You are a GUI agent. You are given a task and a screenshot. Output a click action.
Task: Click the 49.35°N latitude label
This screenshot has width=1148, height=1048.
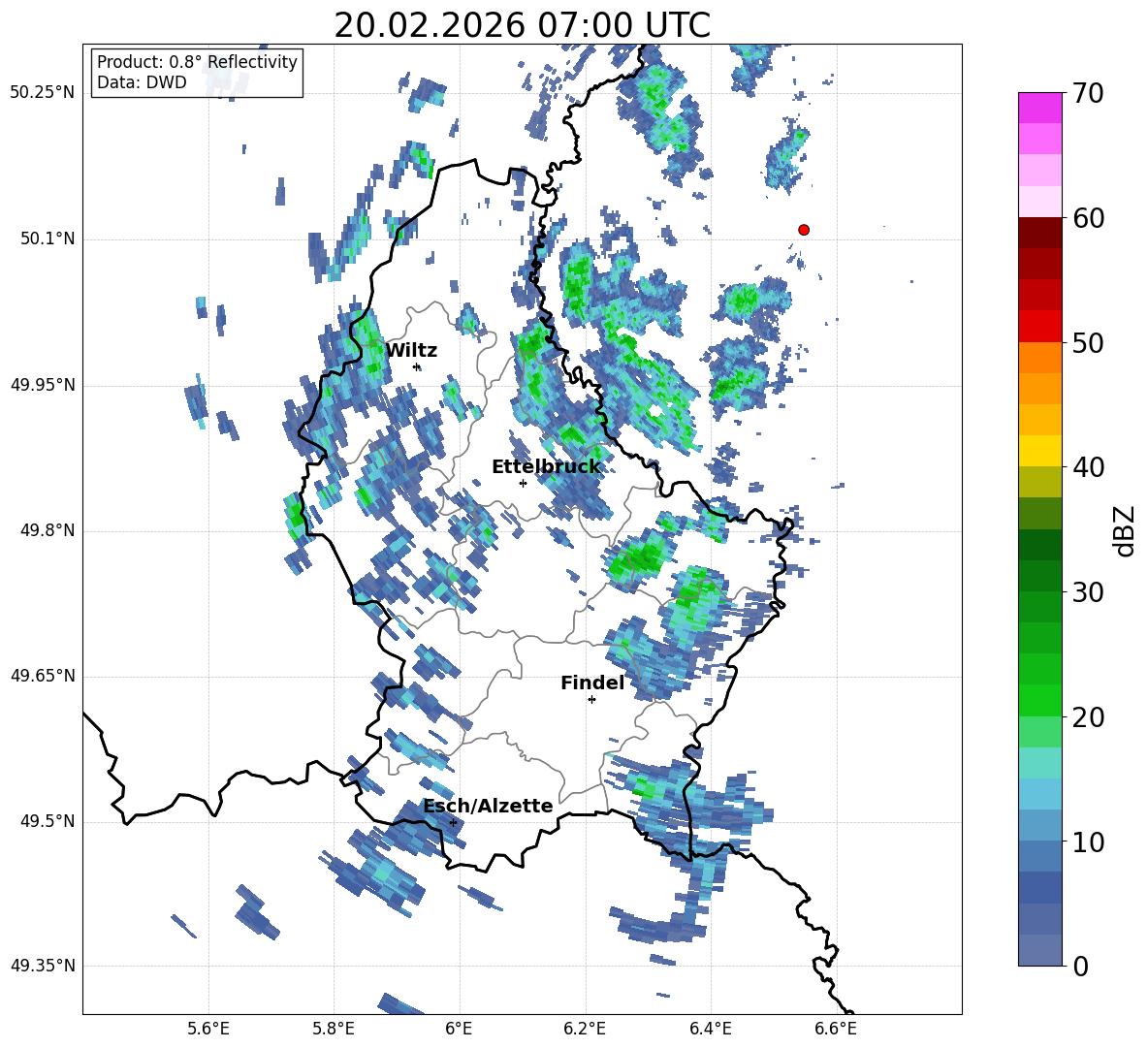(x=43, y=966)
